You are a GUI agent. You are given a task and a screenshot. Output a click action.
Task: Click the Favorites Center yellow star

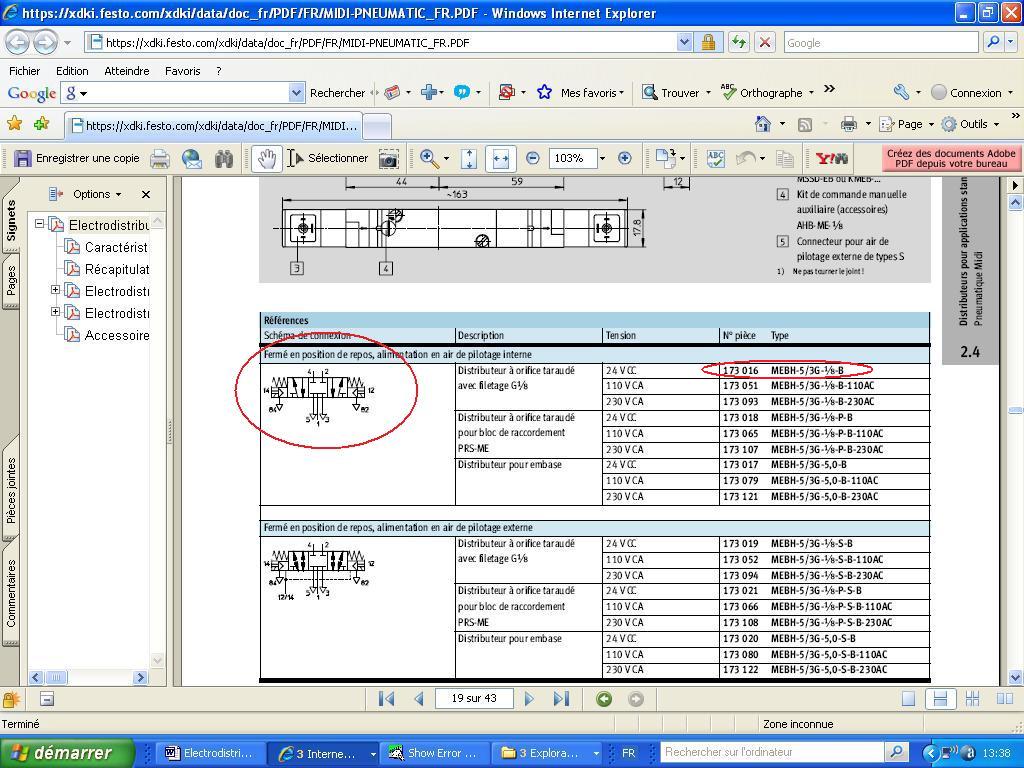click(x=14, y=123)
